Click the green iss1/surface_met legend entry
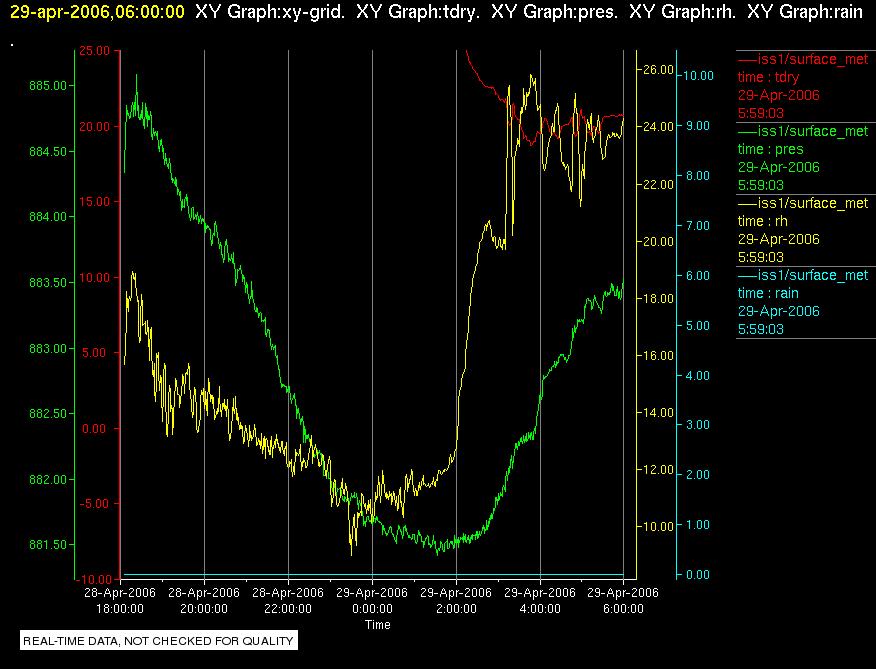This screenshot has height=669, width=876. 803,131
